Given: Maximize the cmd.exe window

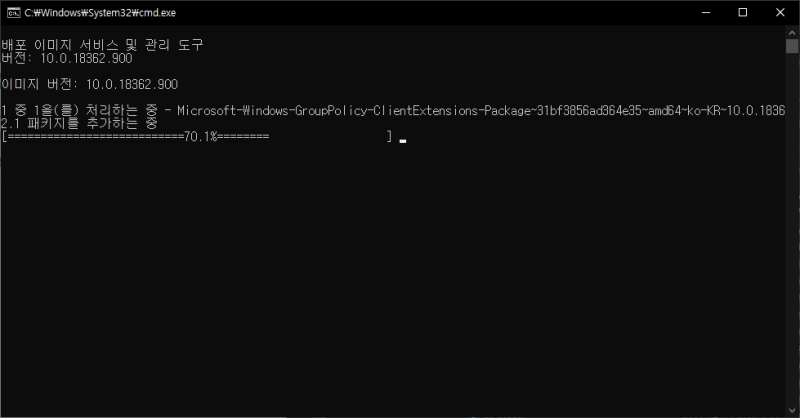Looking at the screenshot, I should pyautogui.click(x=743, y=12).
